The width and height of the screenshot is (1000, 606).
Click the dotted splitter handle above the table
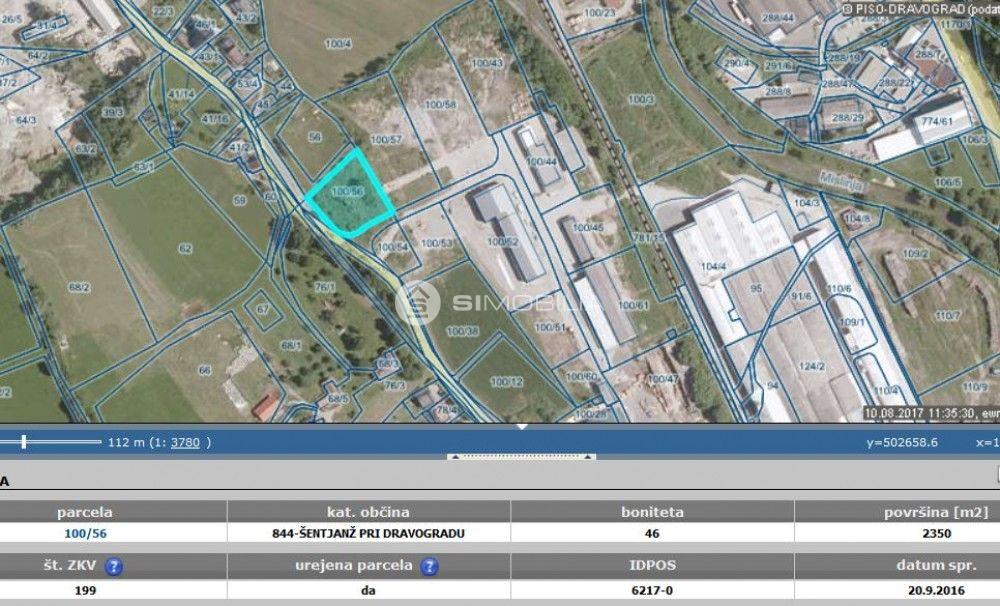pyautogui.click(x=520, y=457)
